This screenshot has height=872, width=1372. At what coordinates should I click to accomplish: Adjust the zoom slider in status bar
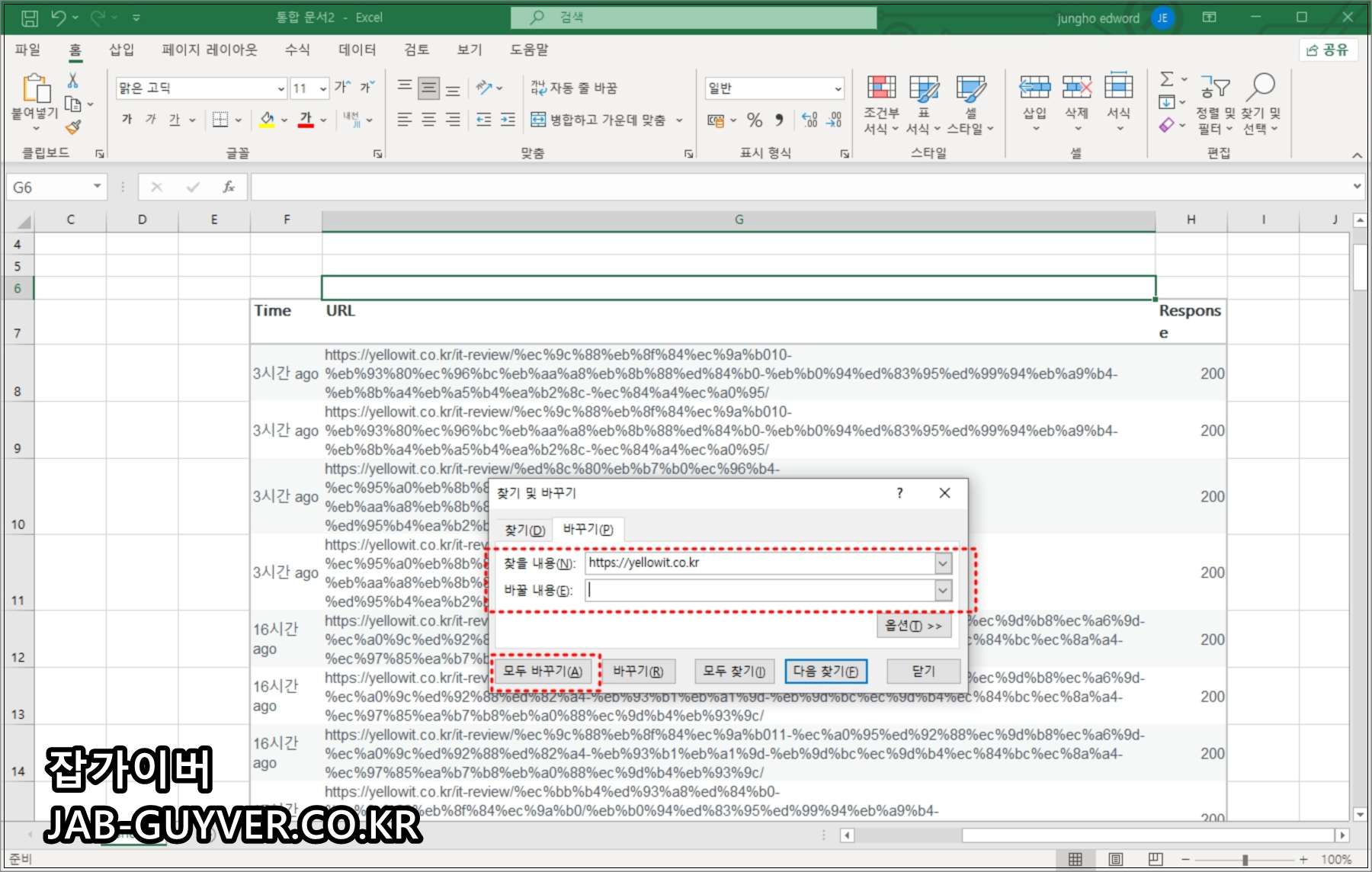1245,860
